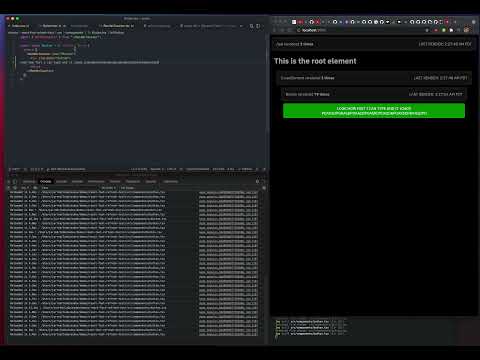Switch to the Performance tab in DevTools

pos(96,181)
